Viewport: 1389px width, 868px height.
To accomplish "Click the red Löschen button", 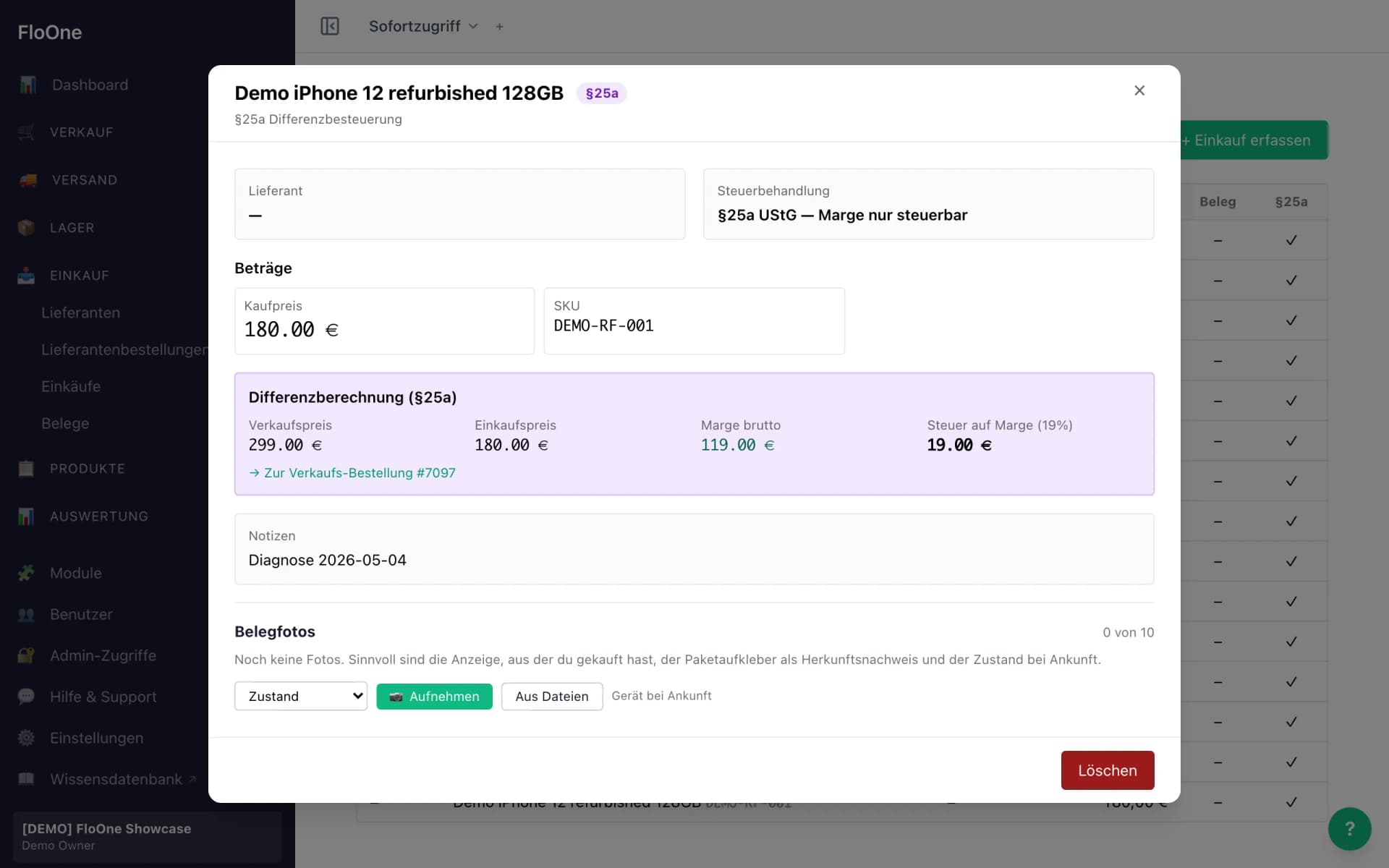I will click(1108, 770).
